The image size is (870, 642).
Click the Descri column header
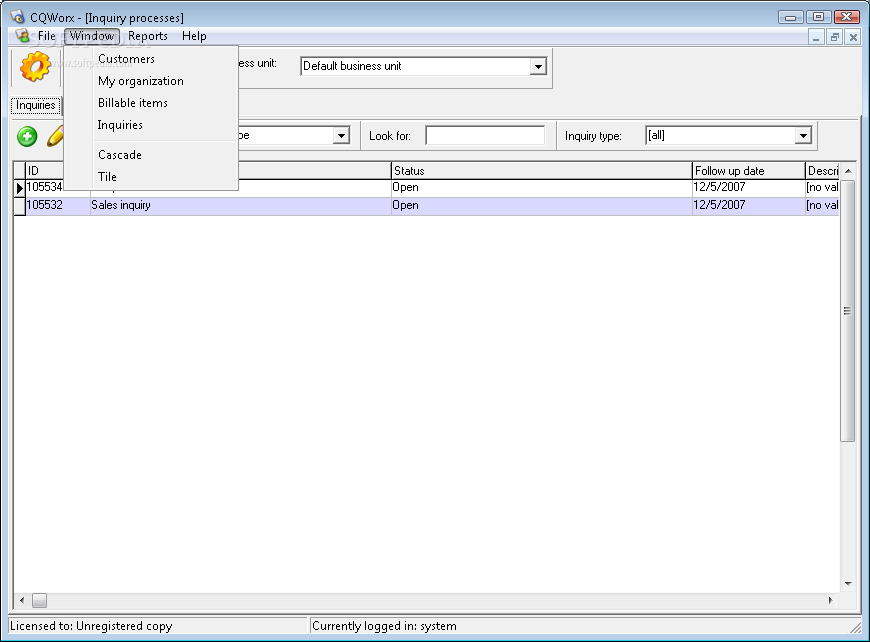click(822, 170)
